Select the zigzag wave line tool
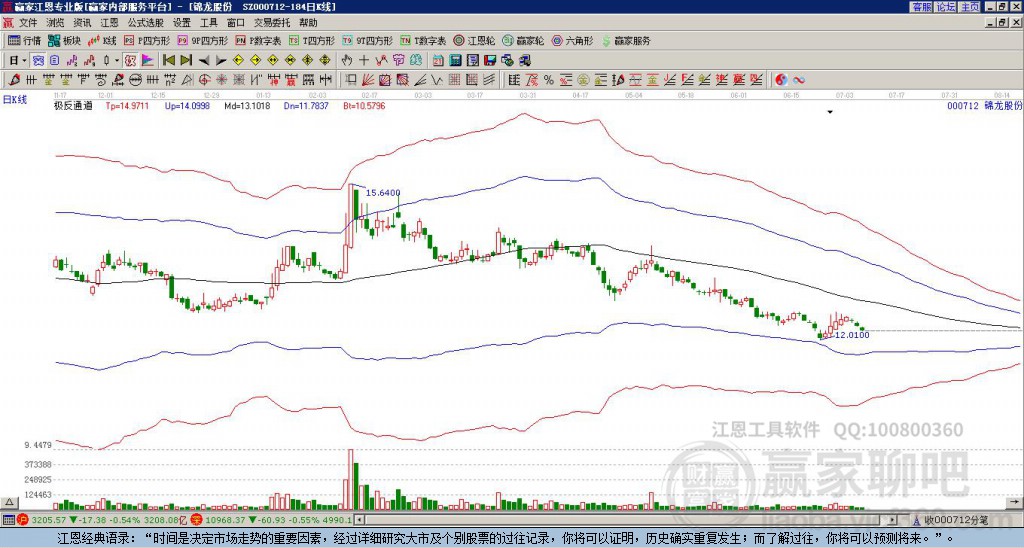 (x=436, y=80)
